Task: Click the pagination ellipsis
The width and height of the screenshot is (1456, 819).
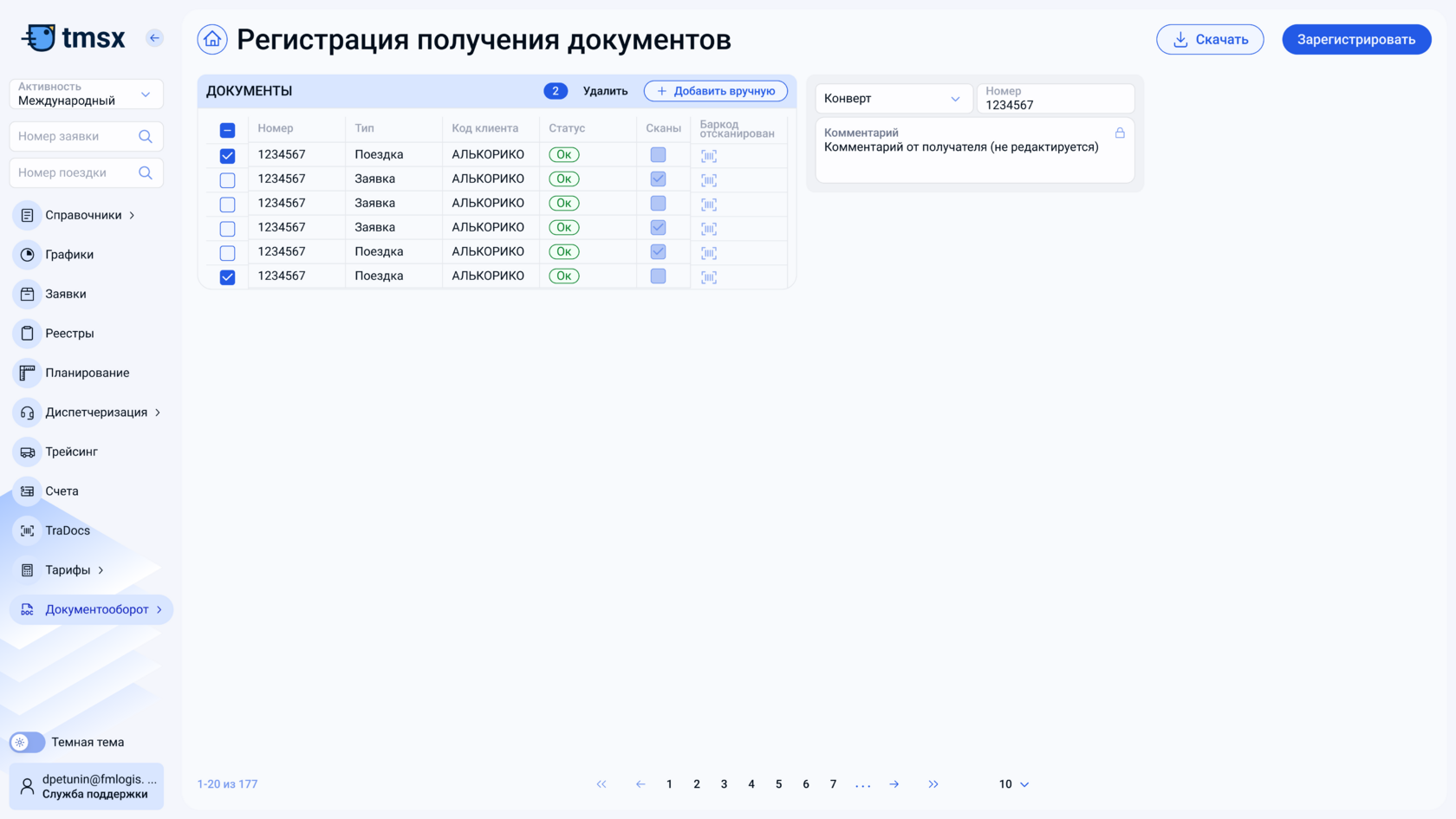Action: pos(863,785)
